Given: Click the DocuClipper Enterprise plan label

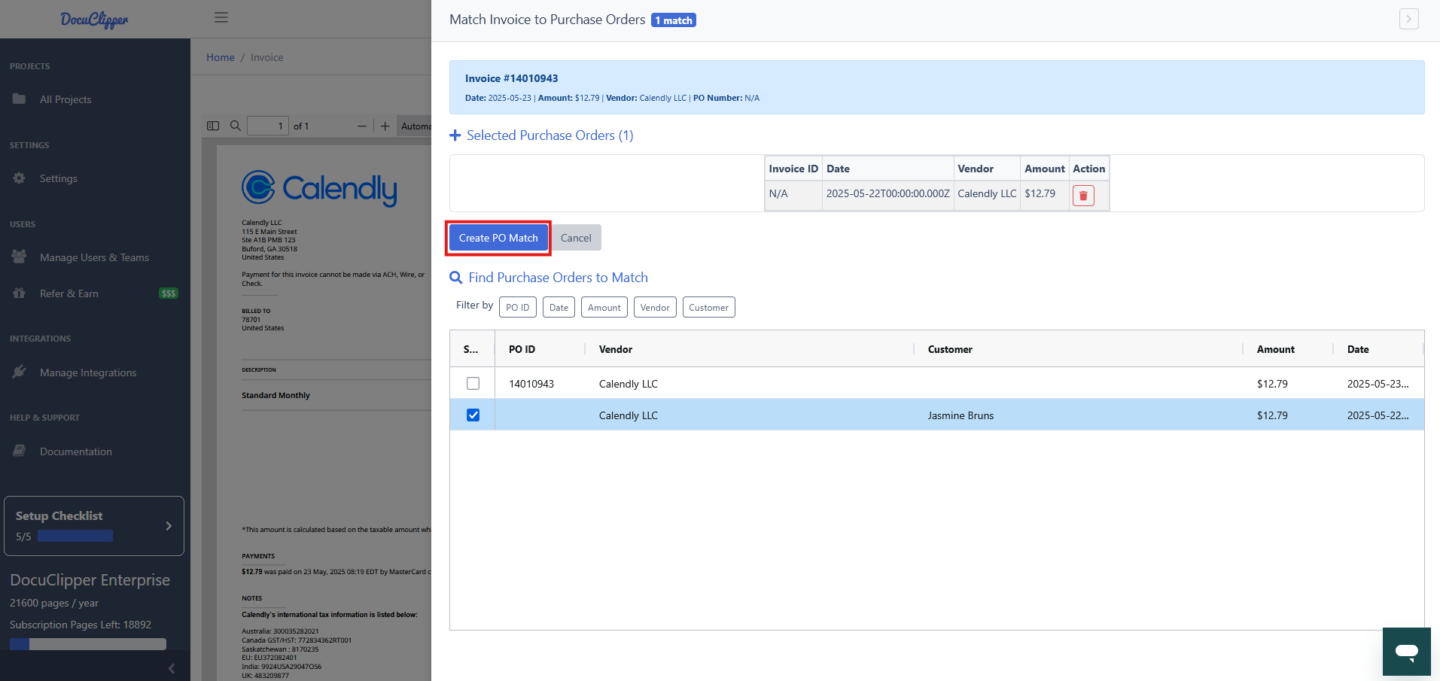Looking at the screenshot, I should click(90, 580).
